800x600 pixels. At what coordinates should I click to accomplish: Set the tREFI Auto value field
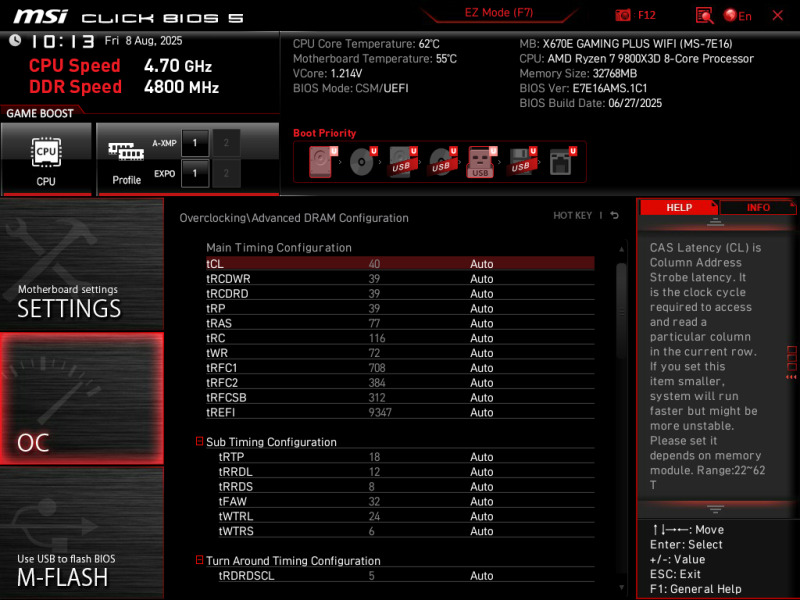click(x=482, y=412)
